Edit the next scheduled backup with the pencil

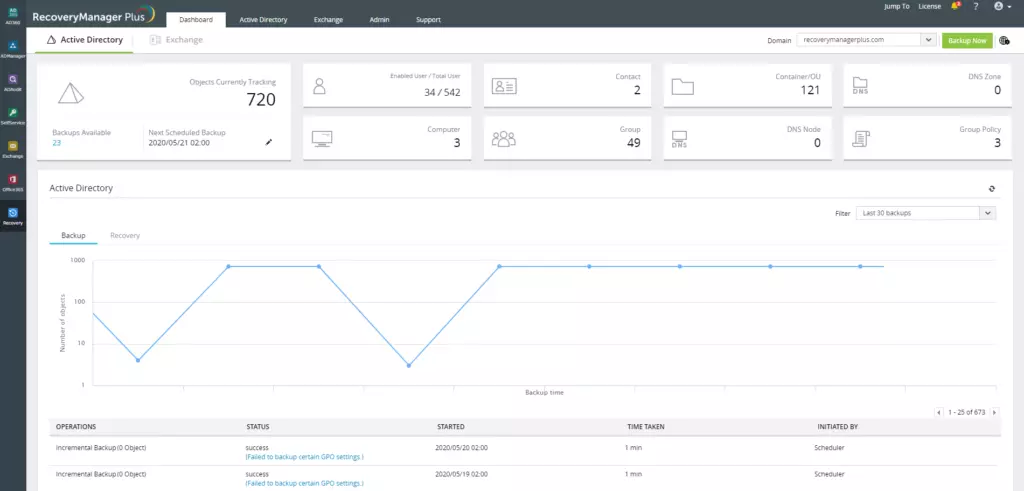tap(268, 142)
